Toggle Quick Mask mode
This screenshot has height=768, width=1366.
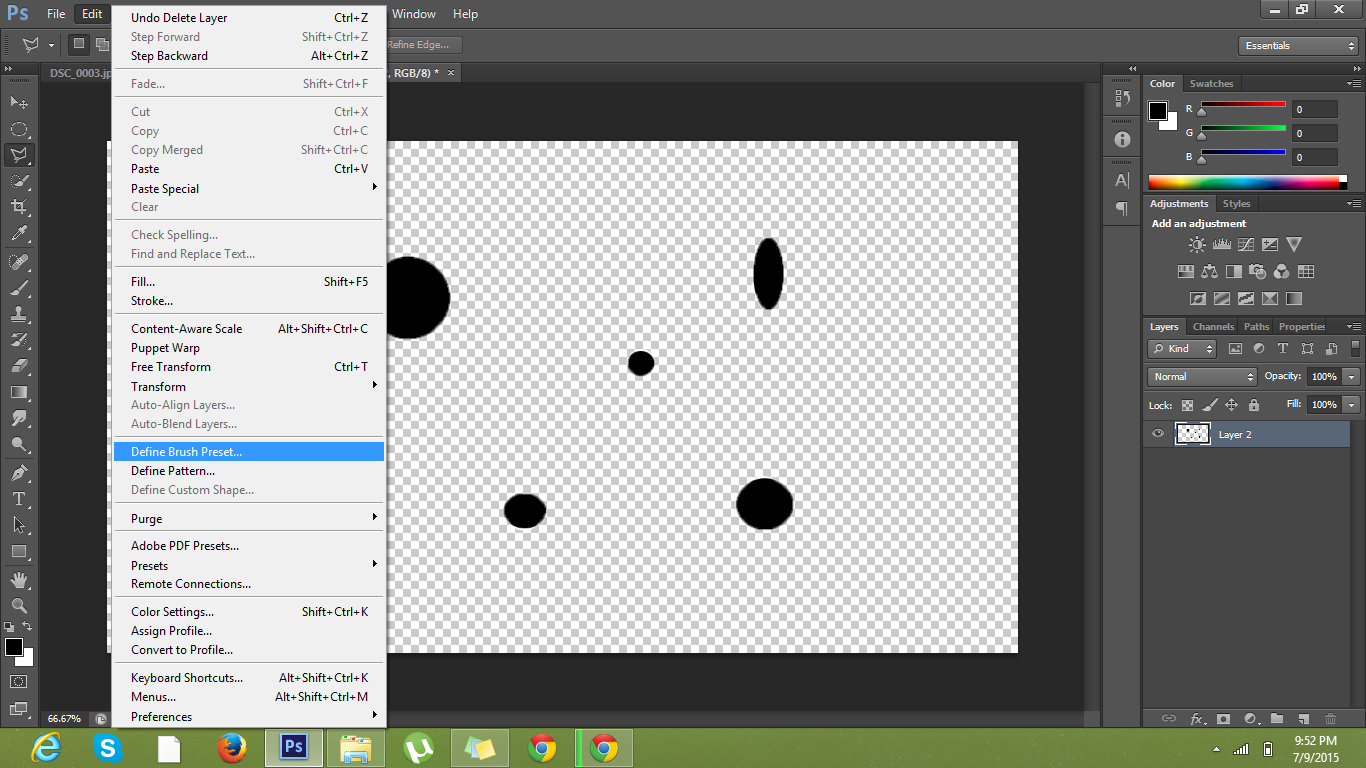pyautogui.click(x=19, y=681)
